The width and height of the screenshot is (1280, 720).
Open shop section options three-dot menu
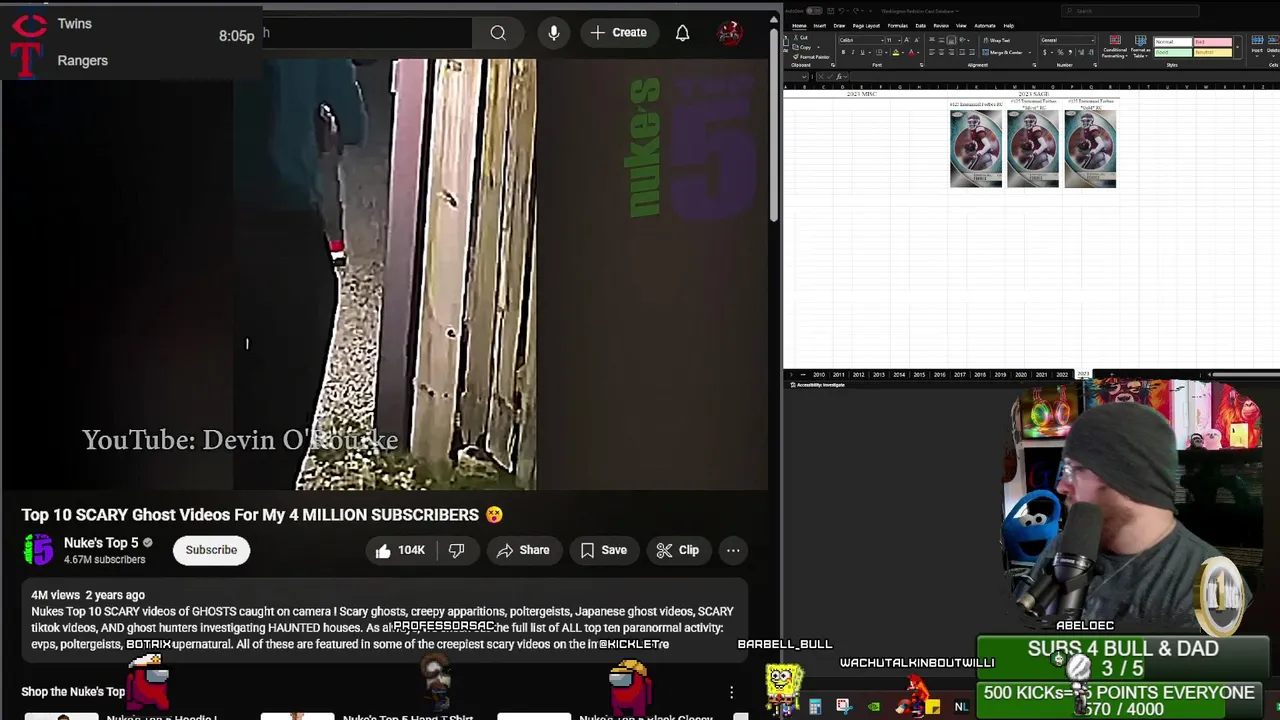pyautogui.click(x=731, y=692)
